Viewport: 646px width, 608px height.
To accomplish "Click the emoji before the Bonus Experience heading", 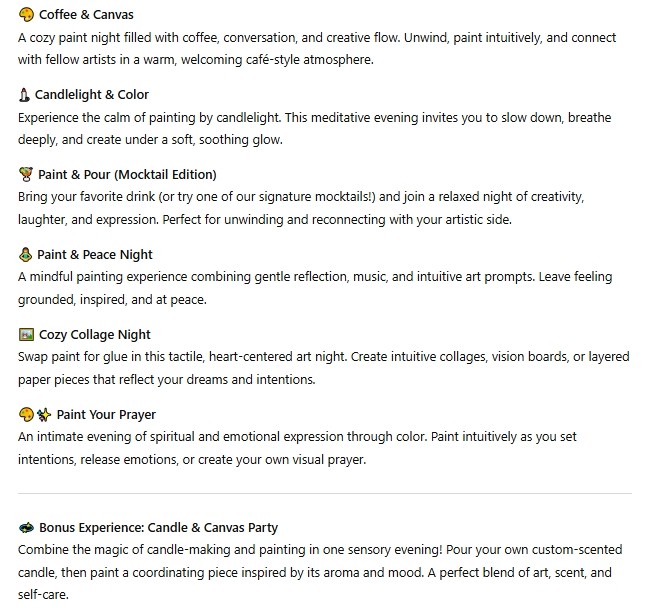I will point(26,527).
